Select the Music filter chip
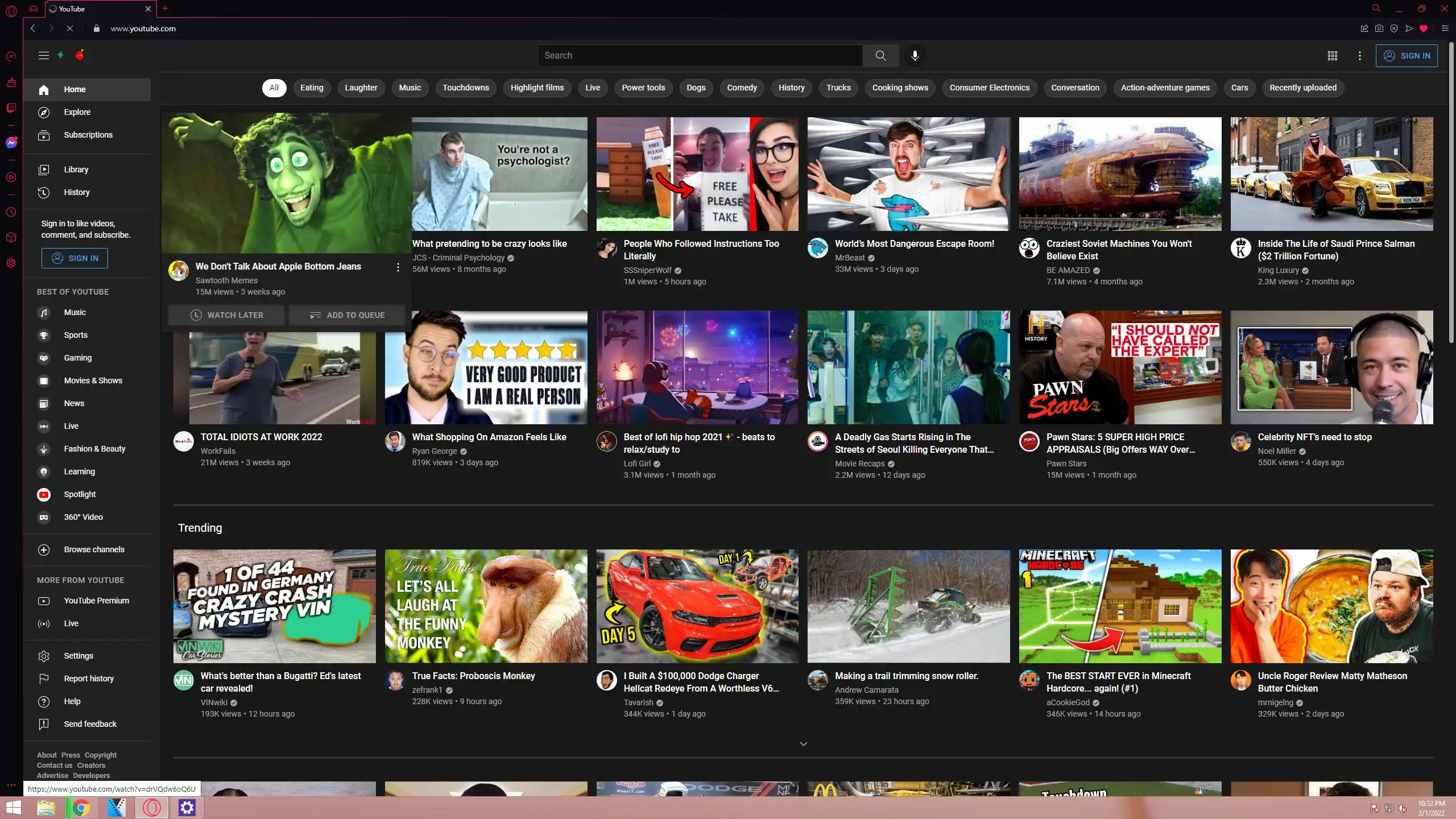 (x=409, y=88)
